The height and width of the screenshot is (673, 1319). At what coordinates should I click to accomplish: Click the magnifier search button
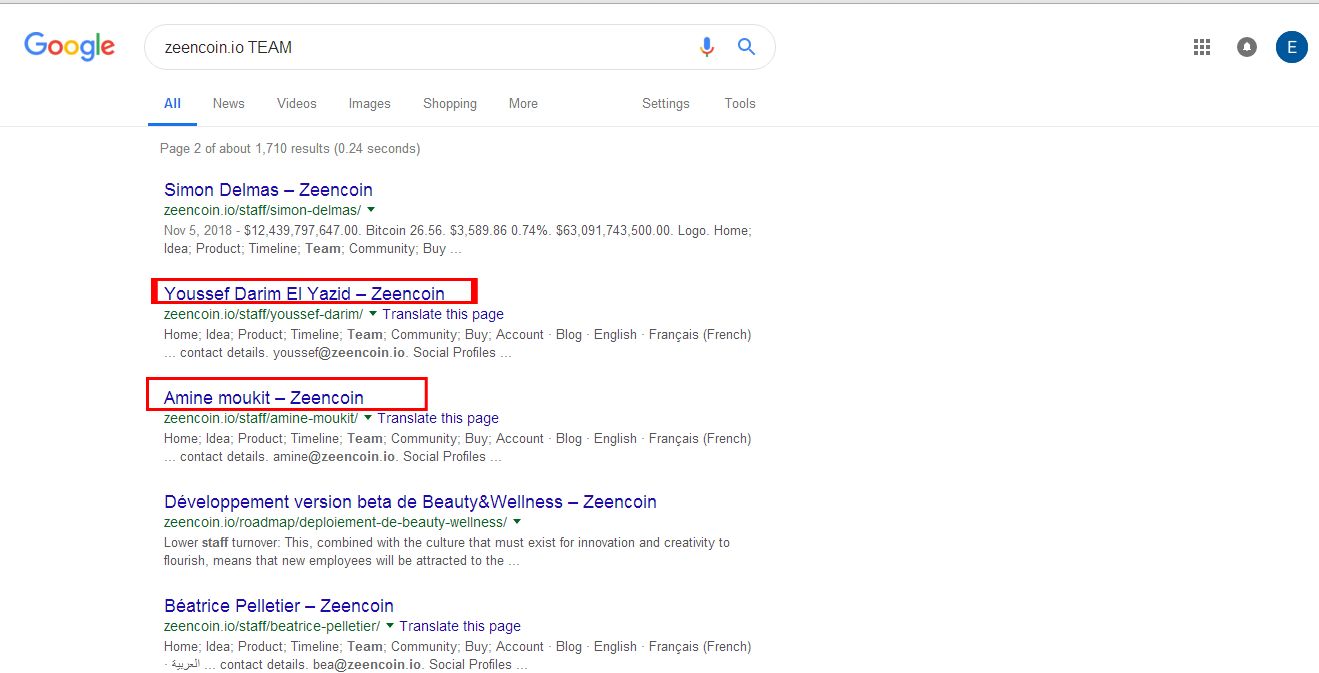click(746, 46)
